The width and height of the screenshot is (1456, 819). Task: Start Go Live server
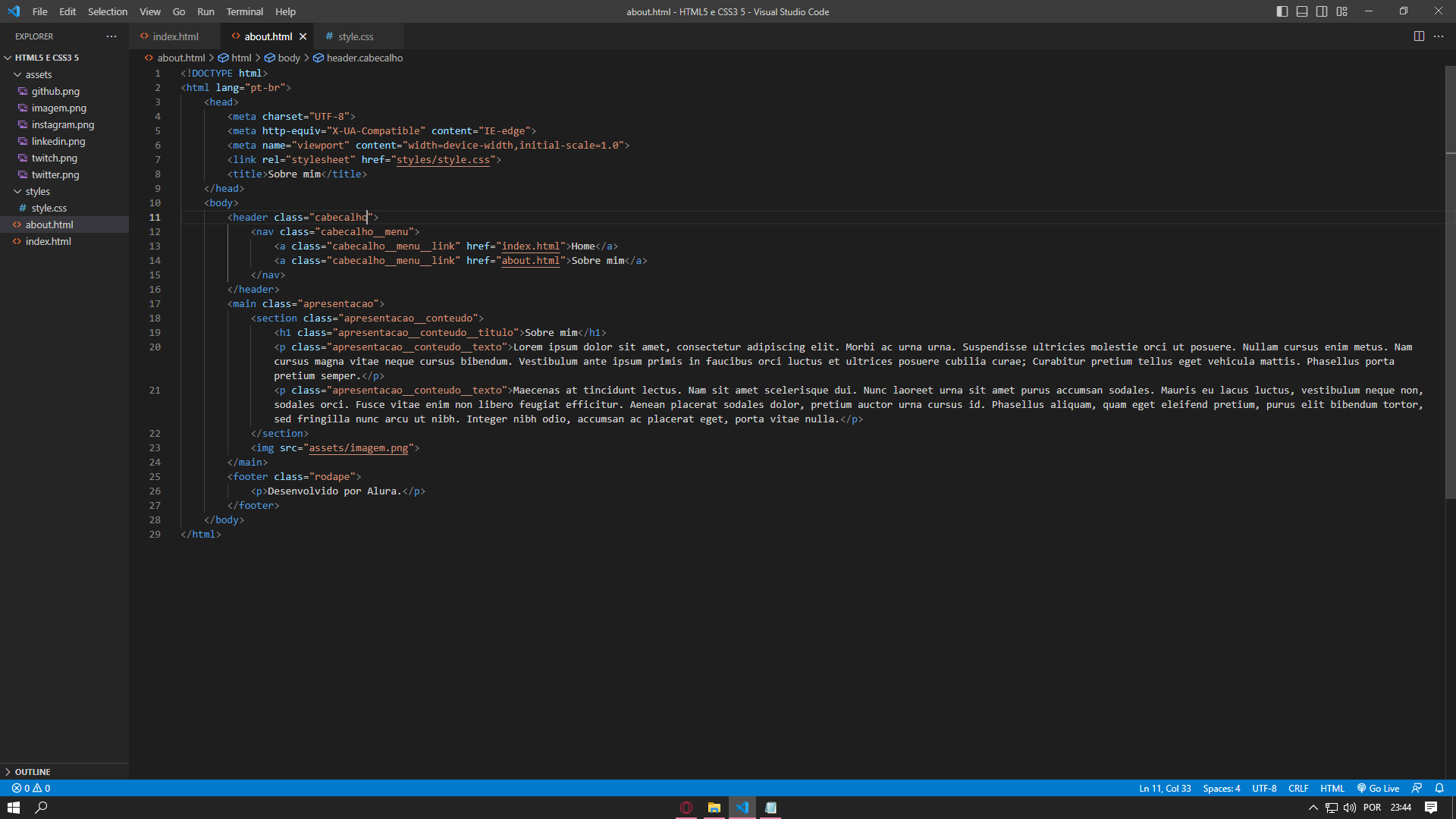(x=1378, y=788)
